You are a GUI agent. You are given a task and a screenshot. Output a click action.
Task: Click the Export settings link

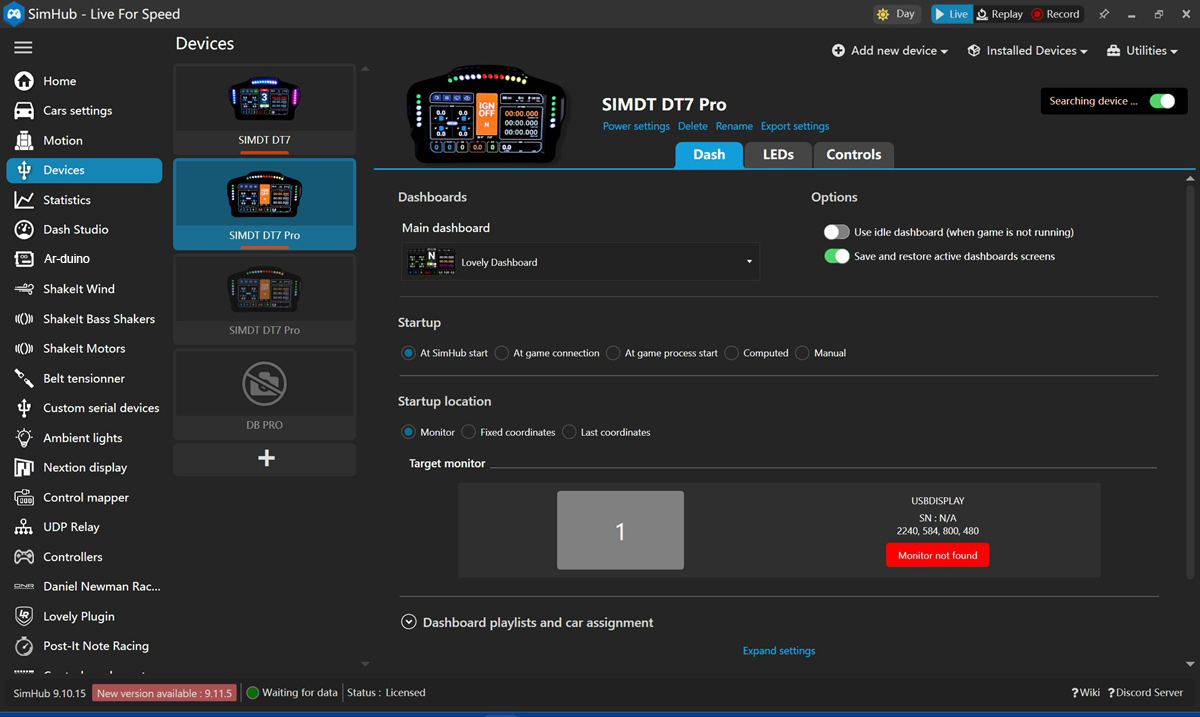795,126
